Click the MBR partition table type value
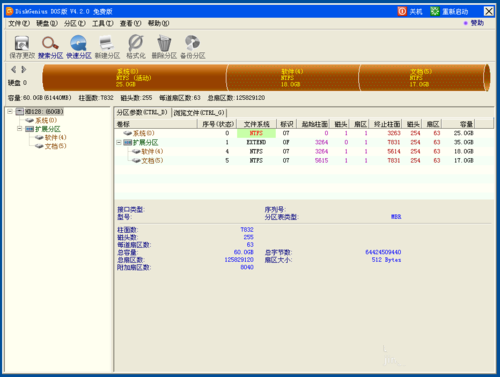Viewport: 500px width, 377px height. point(396,217)
